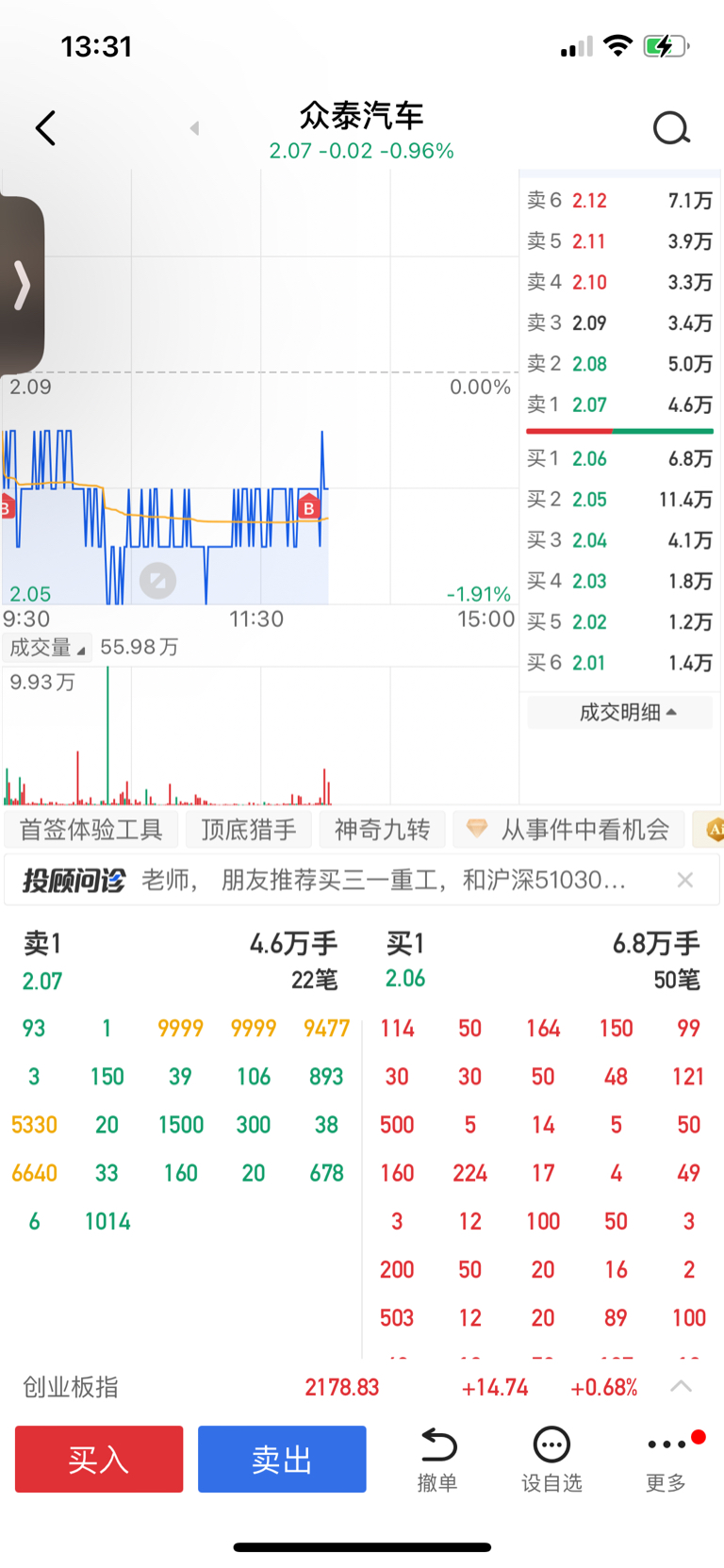Click the 买入 buy button
The width and height of the screenshot is (724, 1568).
[x=99, y=1460]
